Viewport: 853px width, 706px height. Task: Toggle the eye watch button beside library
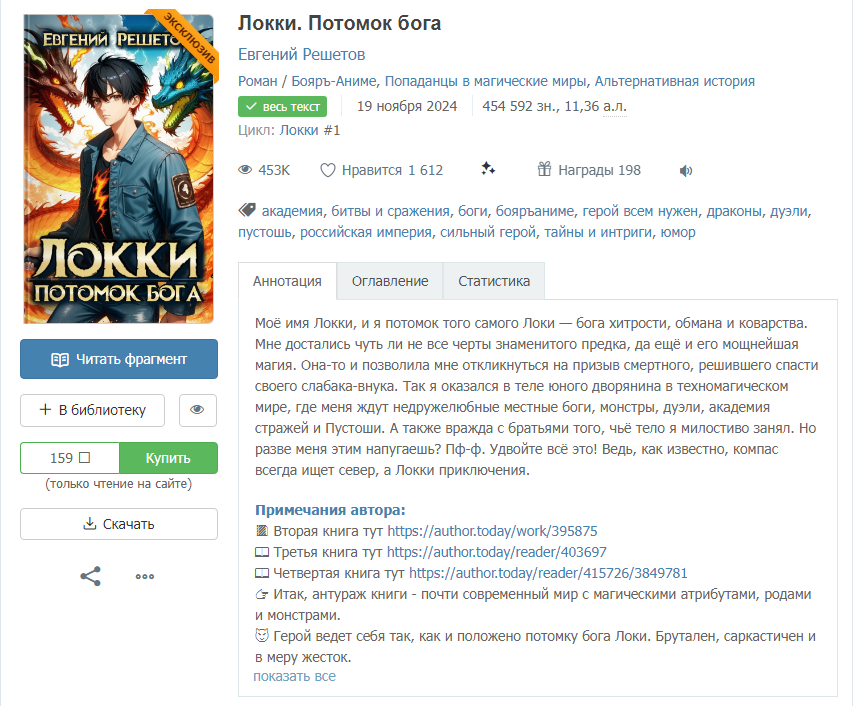197,409
